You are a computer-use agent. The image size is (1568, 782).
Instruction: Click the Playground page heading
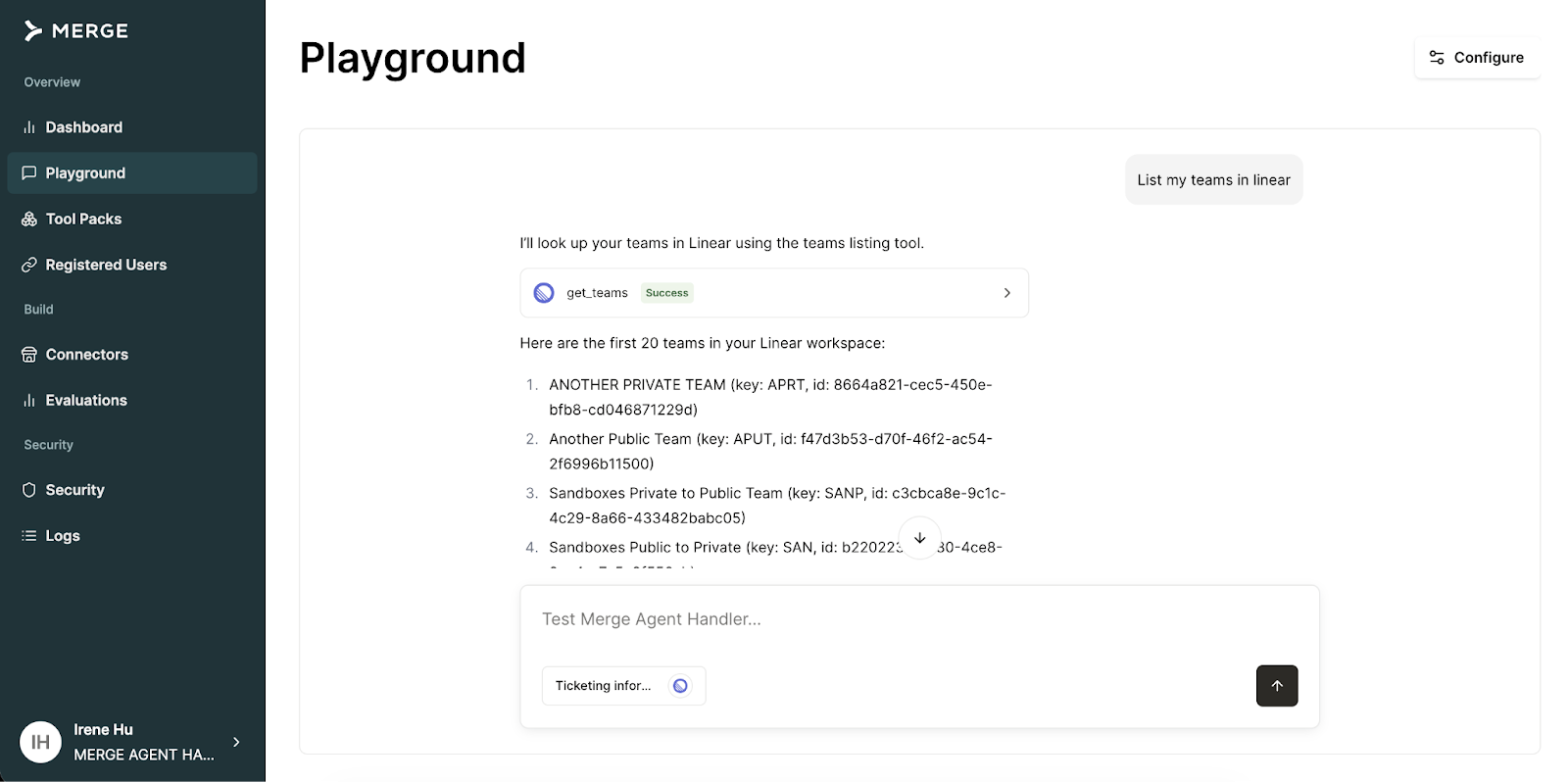(x=413, y=59)
